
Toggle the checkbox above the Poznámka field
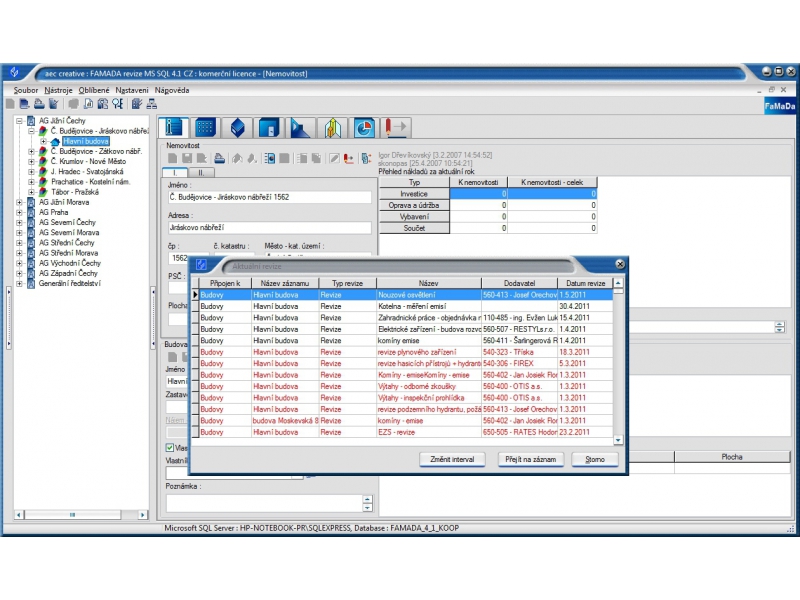169,448
